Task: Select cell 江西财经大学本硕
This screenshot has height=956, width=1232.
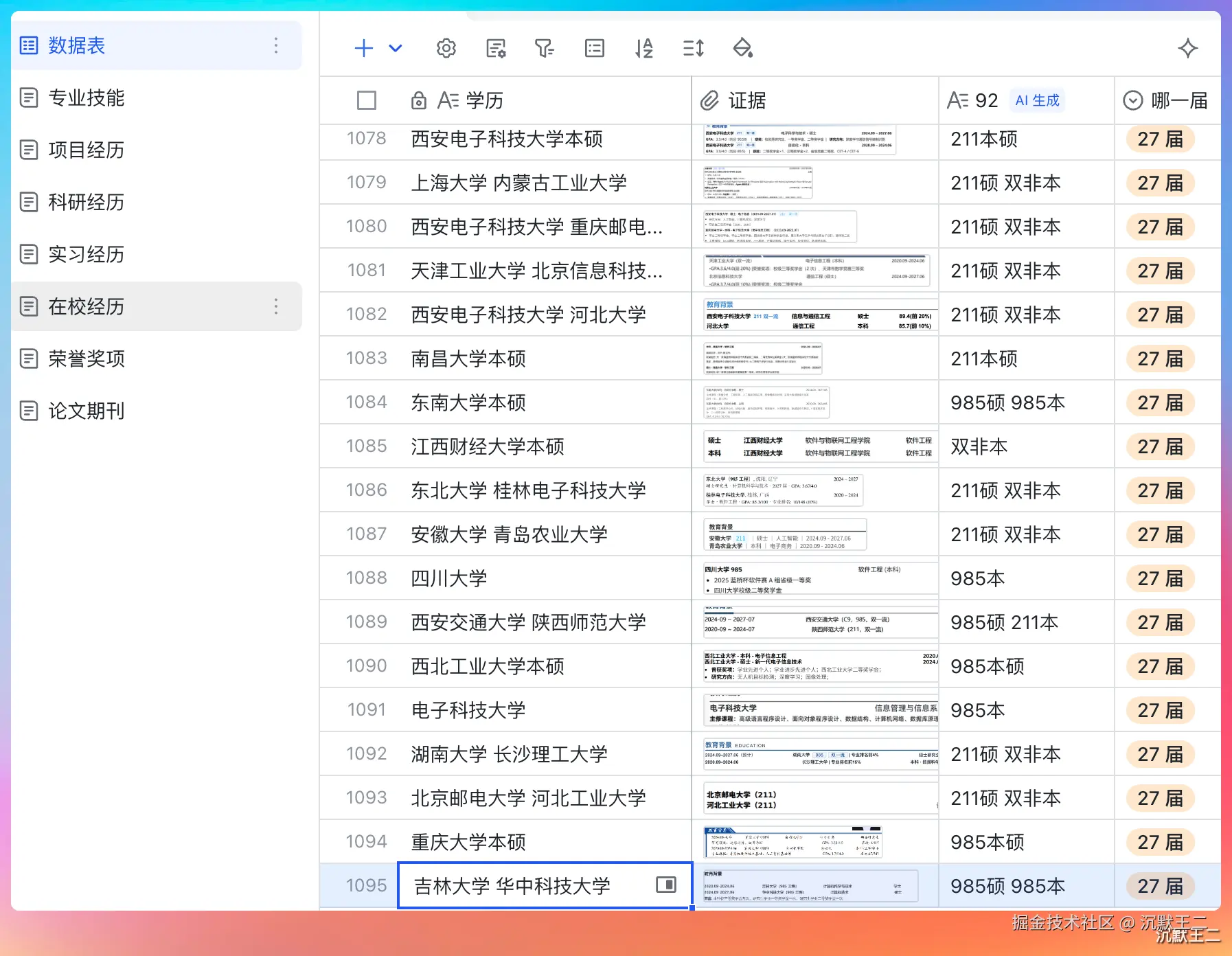Action: pyautogui.click(x=545, y=446)
